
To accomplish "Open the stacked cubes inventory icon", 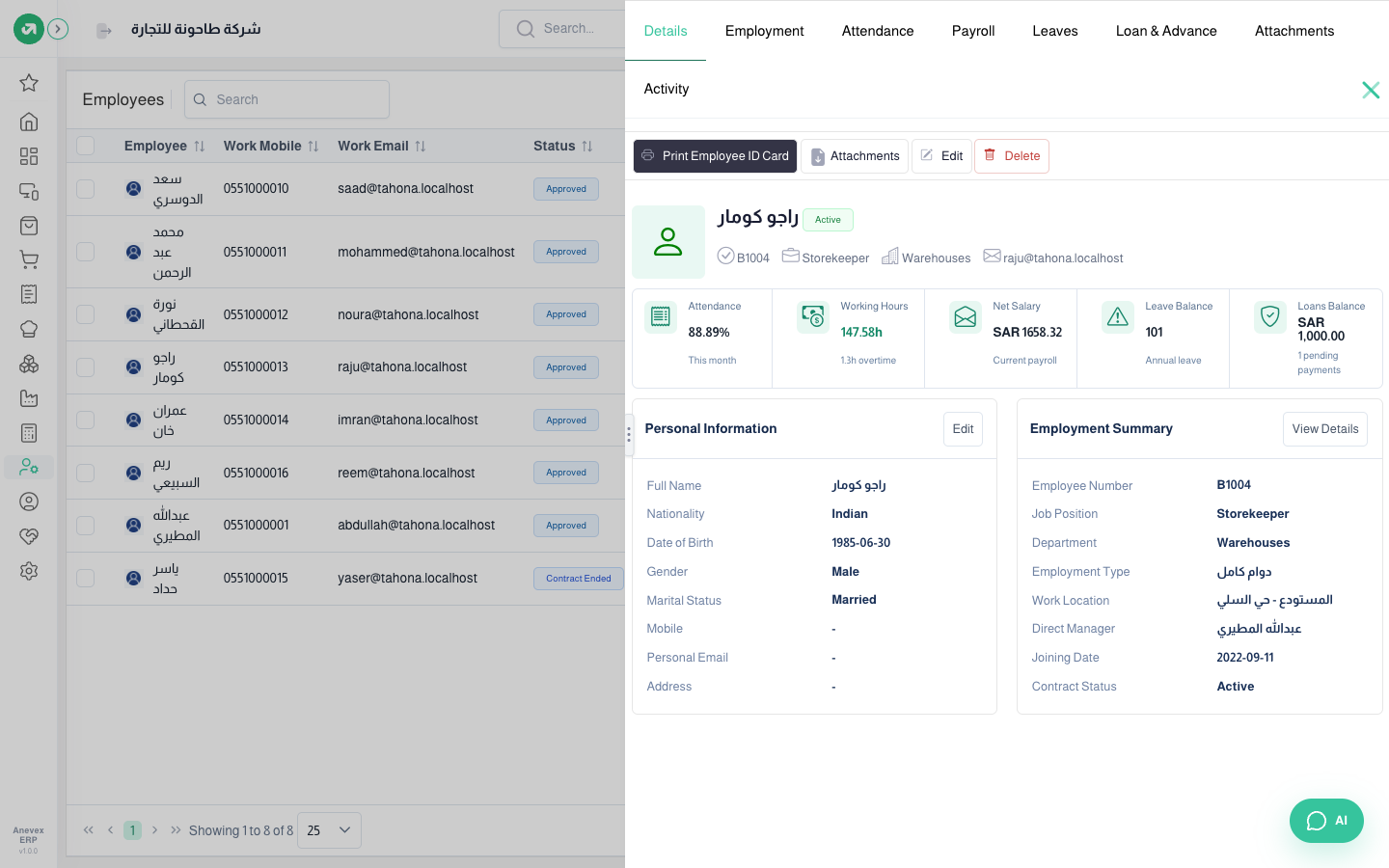I will tap(29, 364).
